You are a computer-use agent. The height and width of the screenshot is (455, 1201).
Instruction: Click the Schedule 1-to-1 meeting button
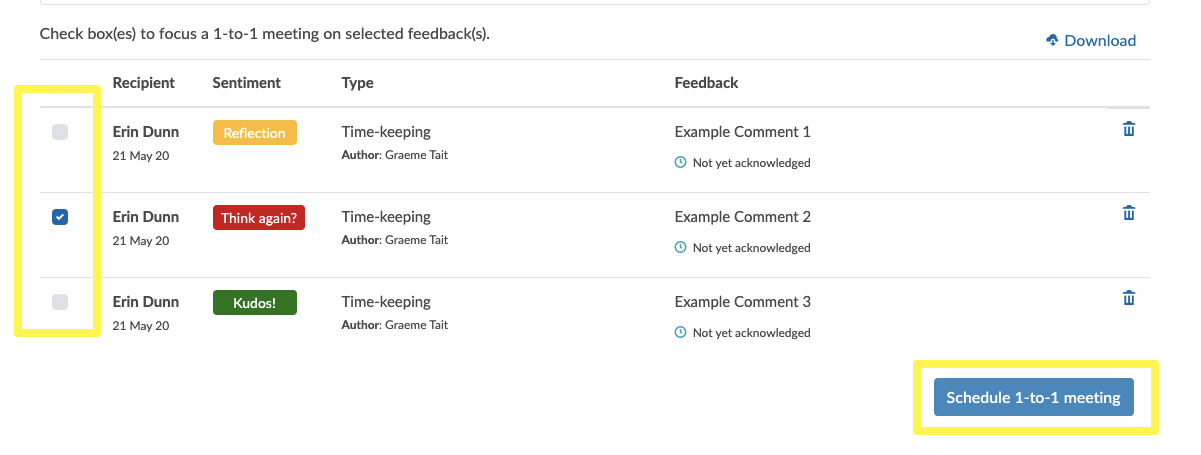coord(1034,397)
